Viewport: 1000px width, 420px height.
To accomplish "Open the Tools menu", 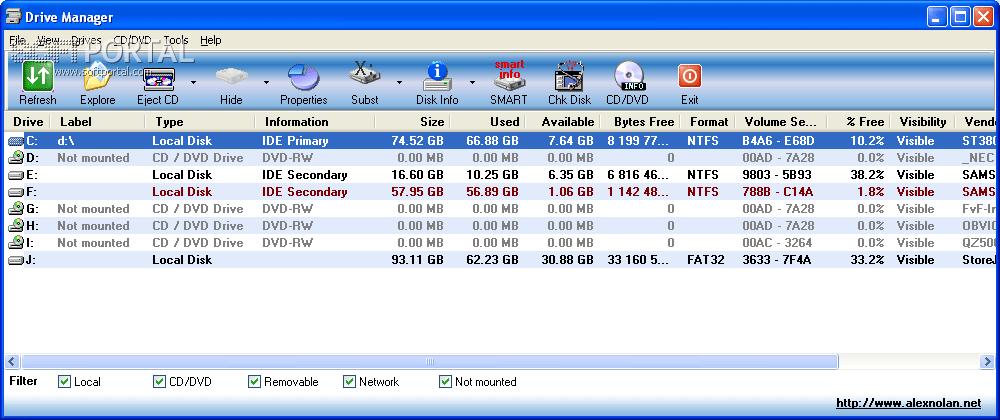I will [x=176, y=40].
